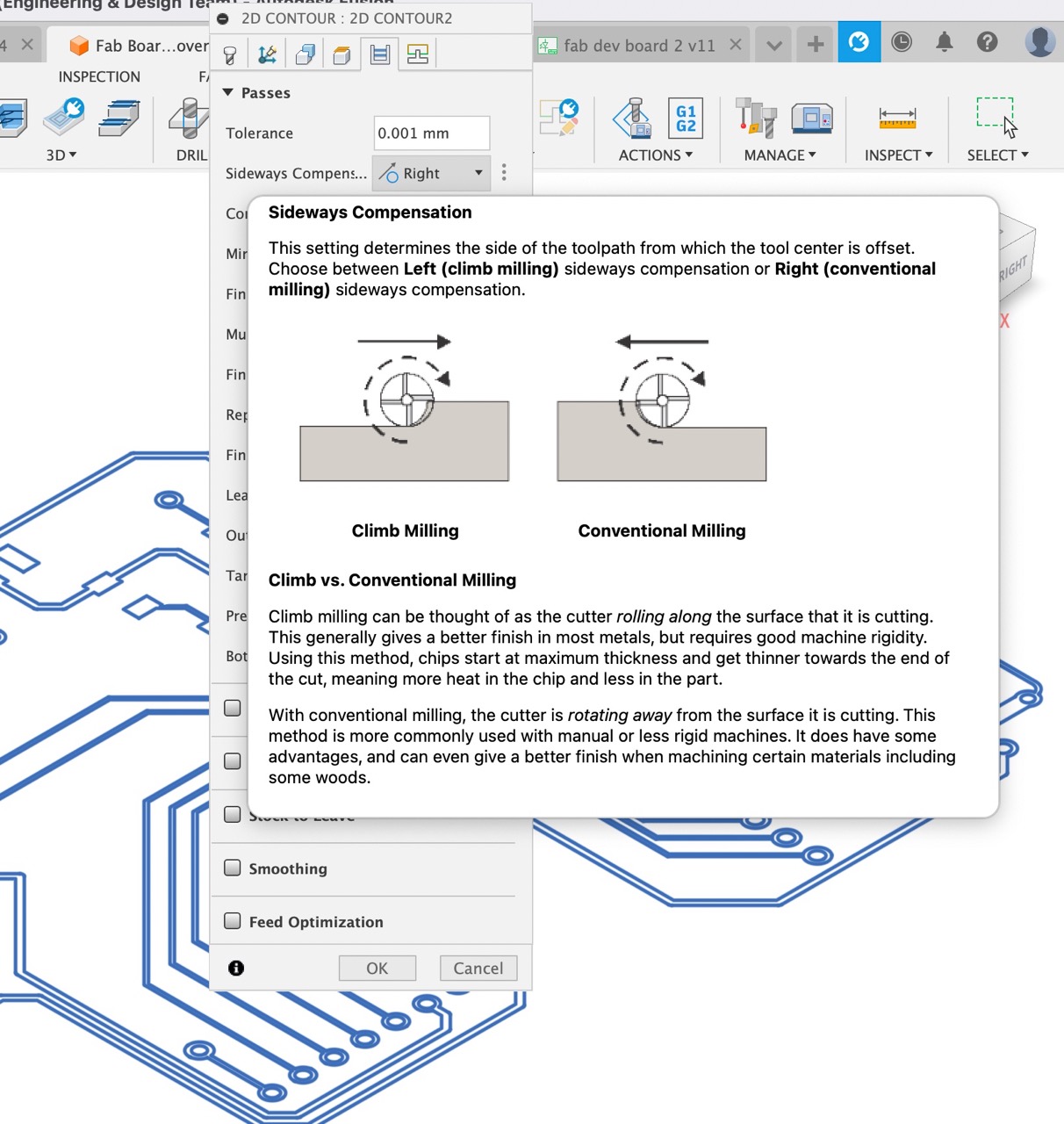The width and height of the screenshot is (1064, 1124).
Task: Expand the SELECT dropdown menu
Action: (x=998, y=155)
